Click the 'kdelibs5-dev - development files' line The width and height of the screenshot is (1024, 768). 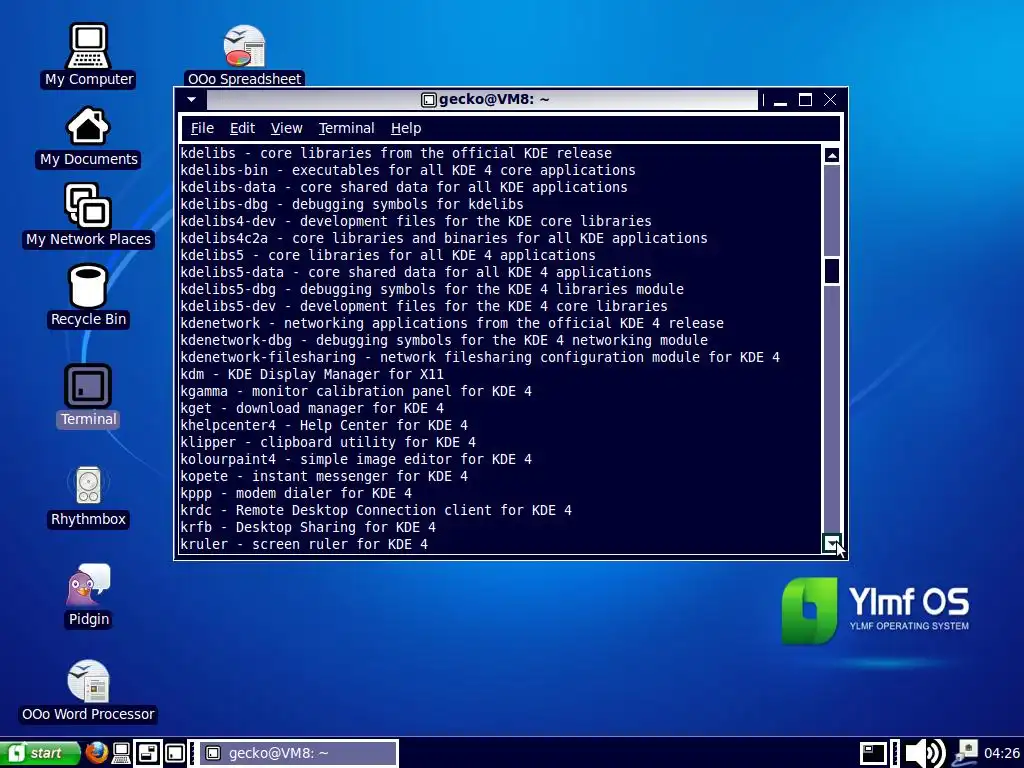click(424, 306)
